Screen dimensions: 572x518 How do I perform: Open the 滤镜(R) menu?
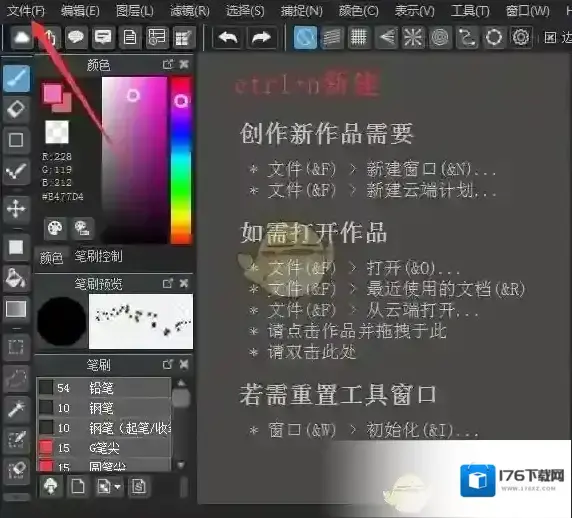point(190,11)
